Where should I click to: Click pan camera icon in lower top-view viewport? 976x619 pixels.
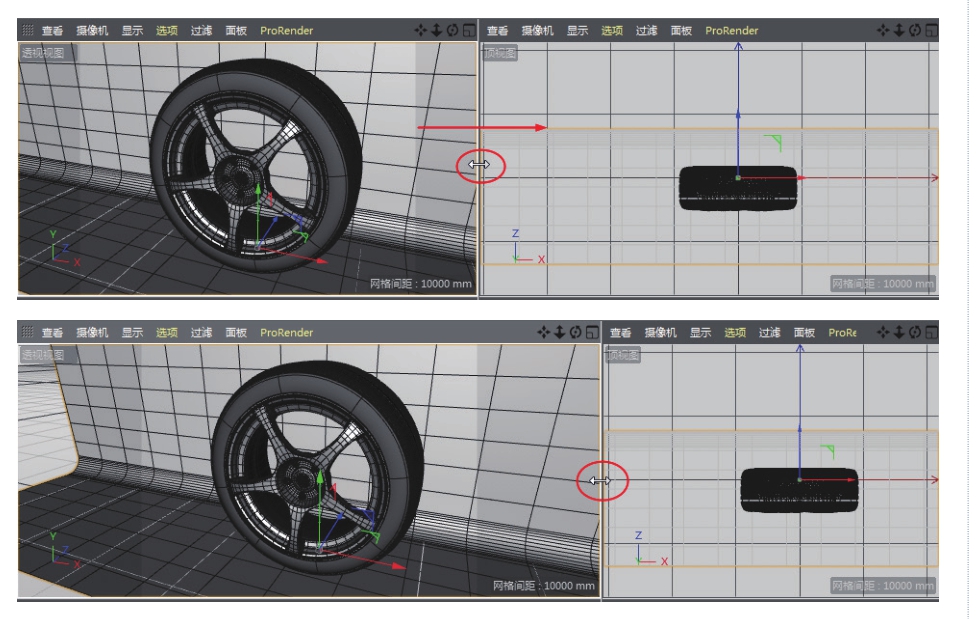(883, 333)
